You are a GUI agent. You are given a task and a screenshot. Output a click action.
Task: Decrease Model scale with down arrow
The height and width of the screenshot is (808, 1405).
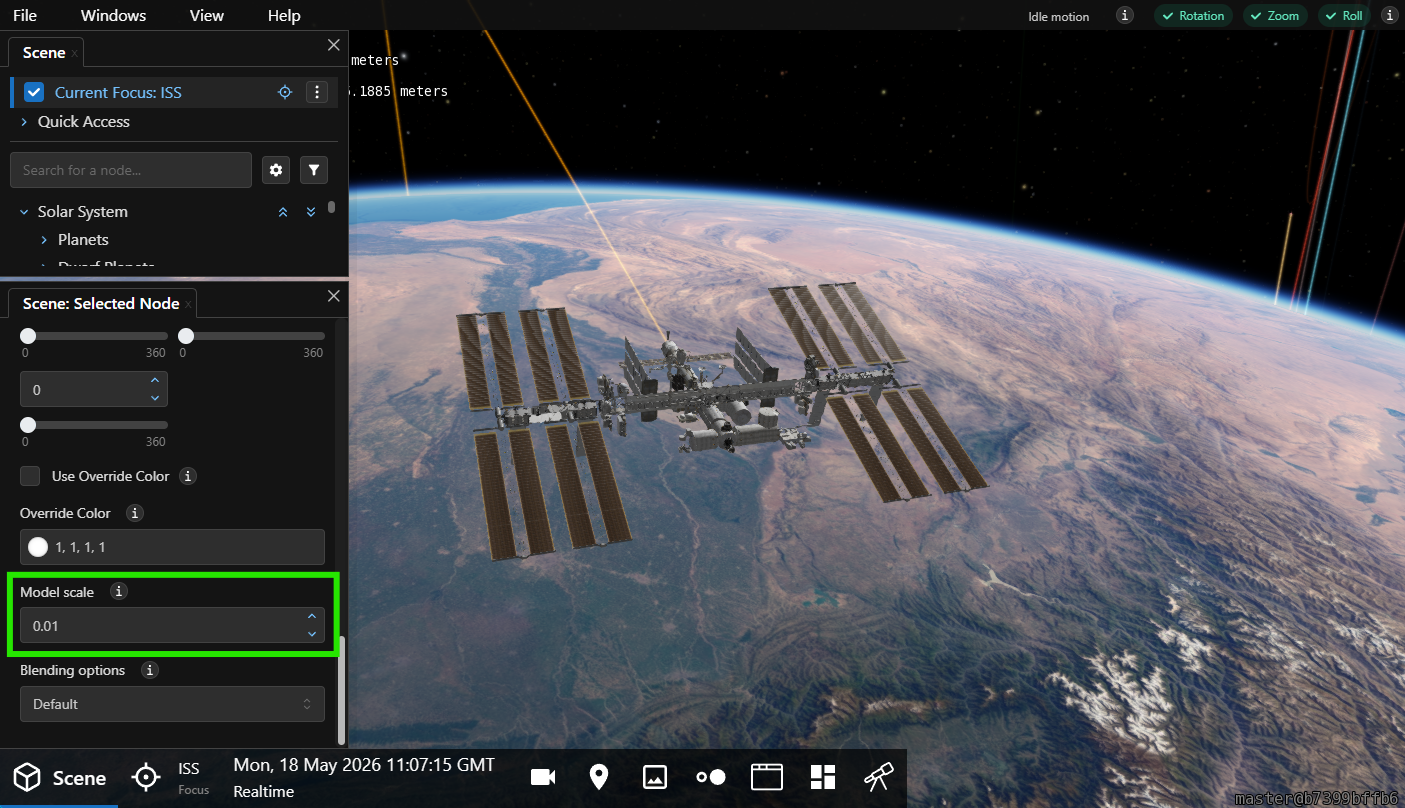pos(312,634)
